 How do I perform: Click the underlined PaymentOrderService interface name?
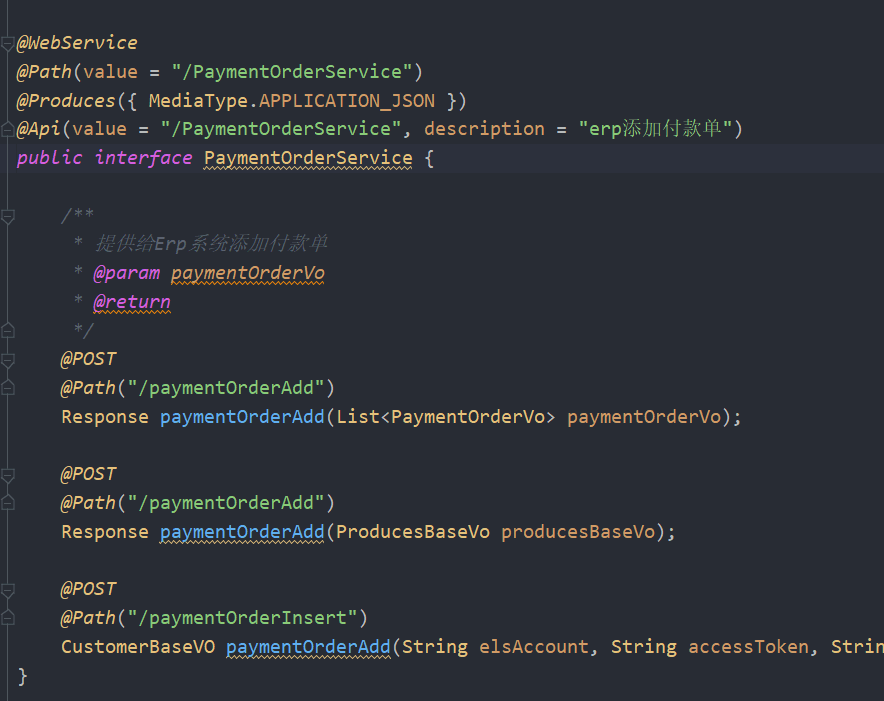(x=308, y=158)
